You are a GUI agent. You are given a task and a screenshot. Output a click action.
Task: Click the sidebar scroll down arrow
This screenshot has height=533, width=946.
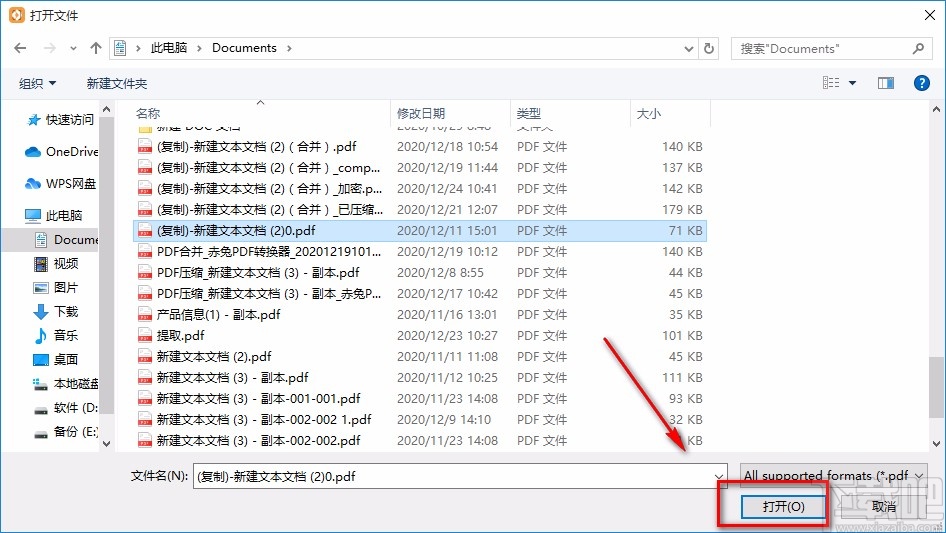tap(107, 444)
